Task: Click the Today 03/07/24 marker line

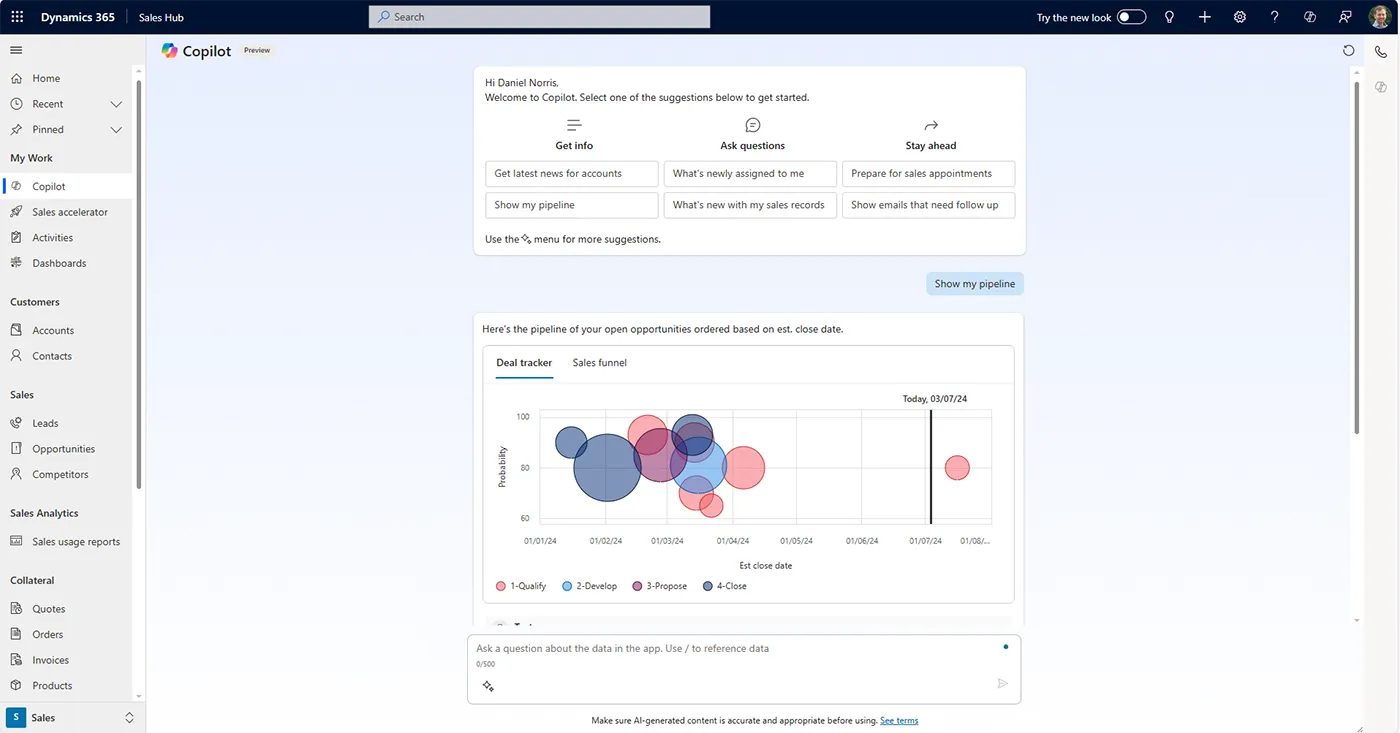Action: coord(931,467)
